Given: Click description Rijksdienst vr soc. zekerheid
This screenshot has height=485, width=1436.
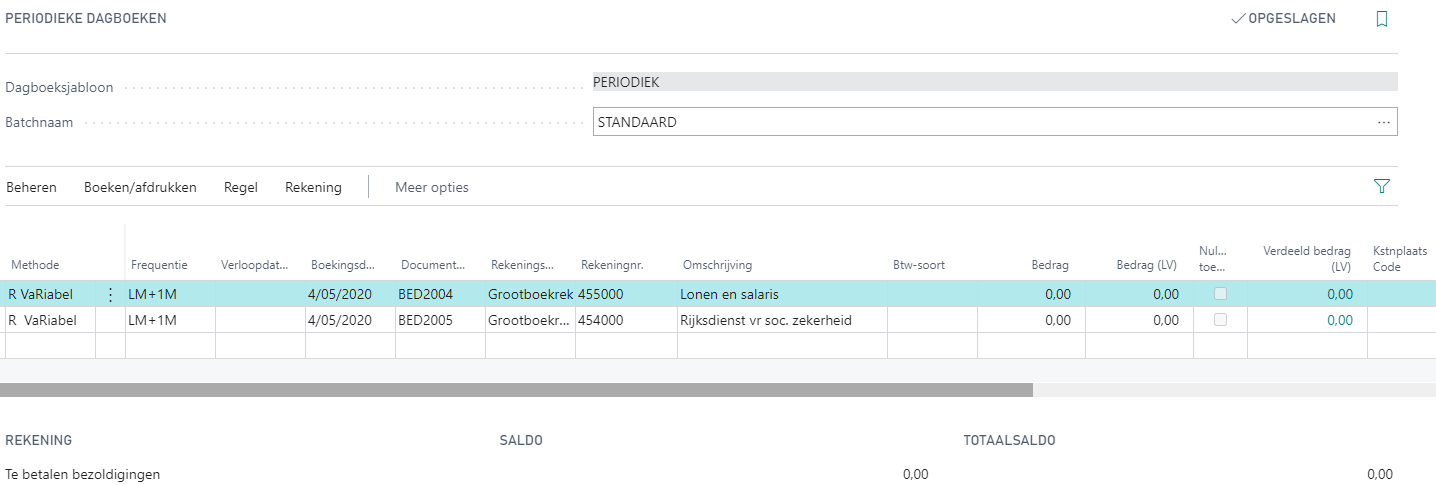Looking at the screenshot, I should (x=766, y=321).
